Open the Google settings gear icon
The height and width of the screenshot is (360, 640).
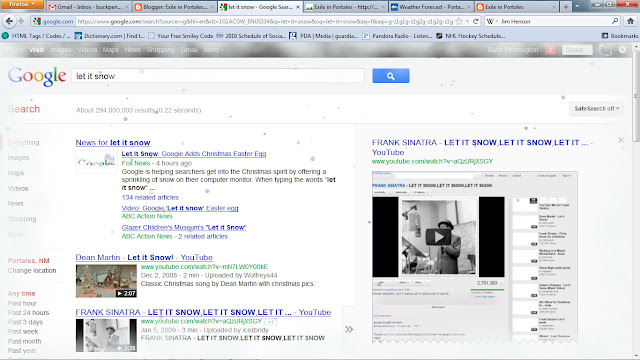tap(622, 50)
